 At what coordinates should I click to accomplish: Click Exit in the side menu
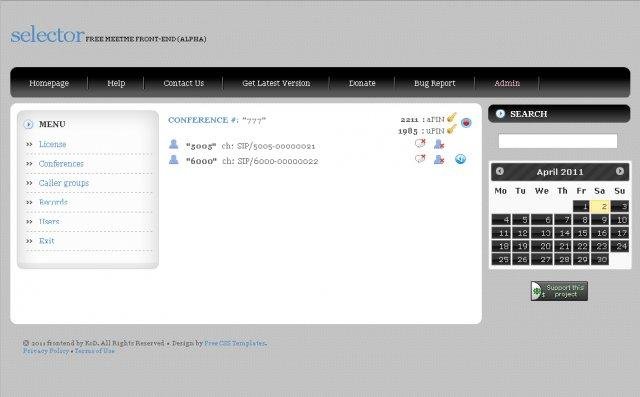pos(47,241)
